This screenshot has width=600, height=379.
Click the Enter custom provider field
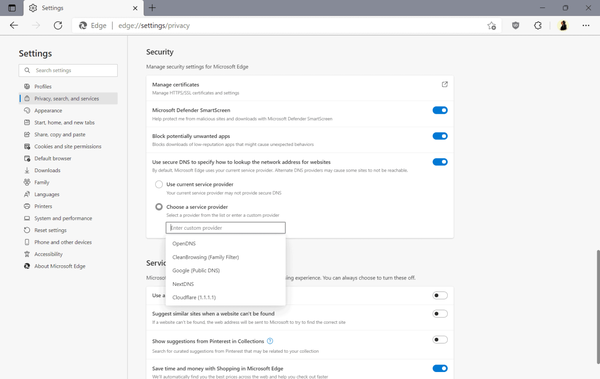(x=225, y=228)
